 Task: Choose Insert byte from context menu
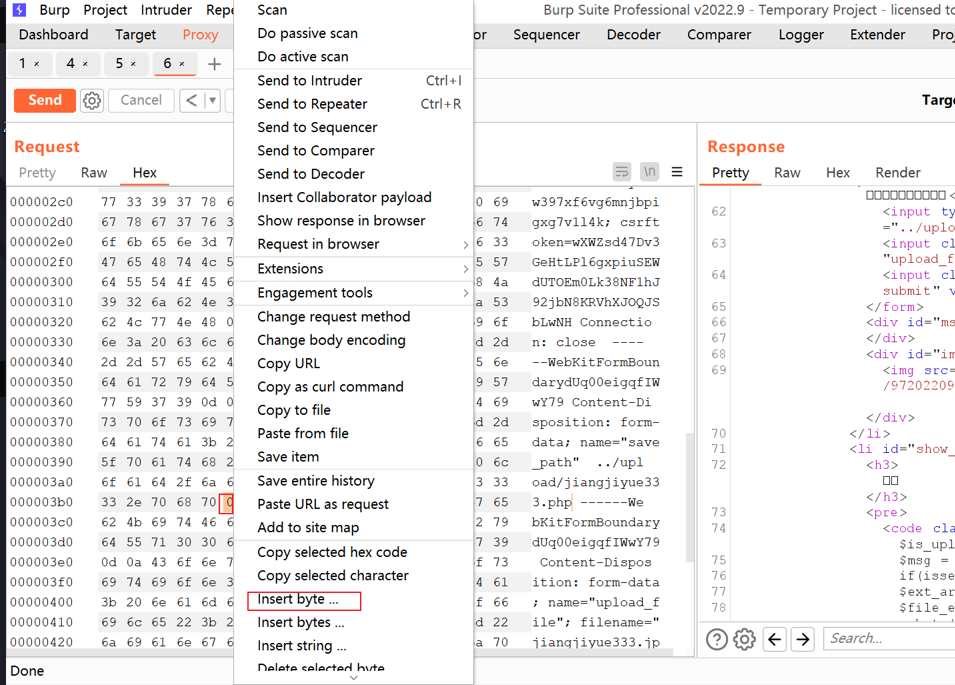pyautogui.click(x=298, y=599)
